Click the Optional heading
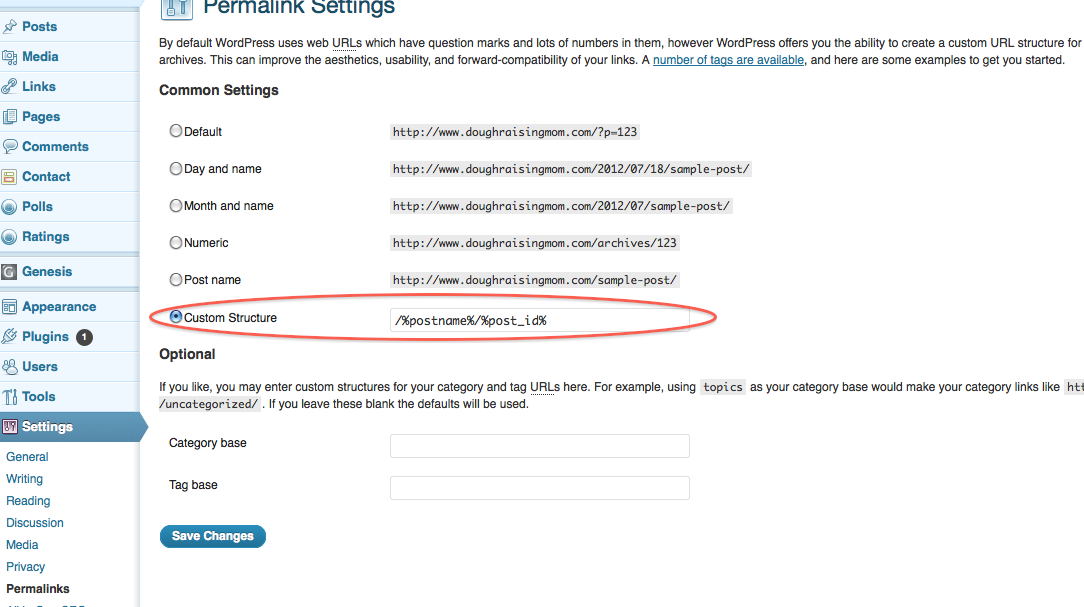 point(187,355)
